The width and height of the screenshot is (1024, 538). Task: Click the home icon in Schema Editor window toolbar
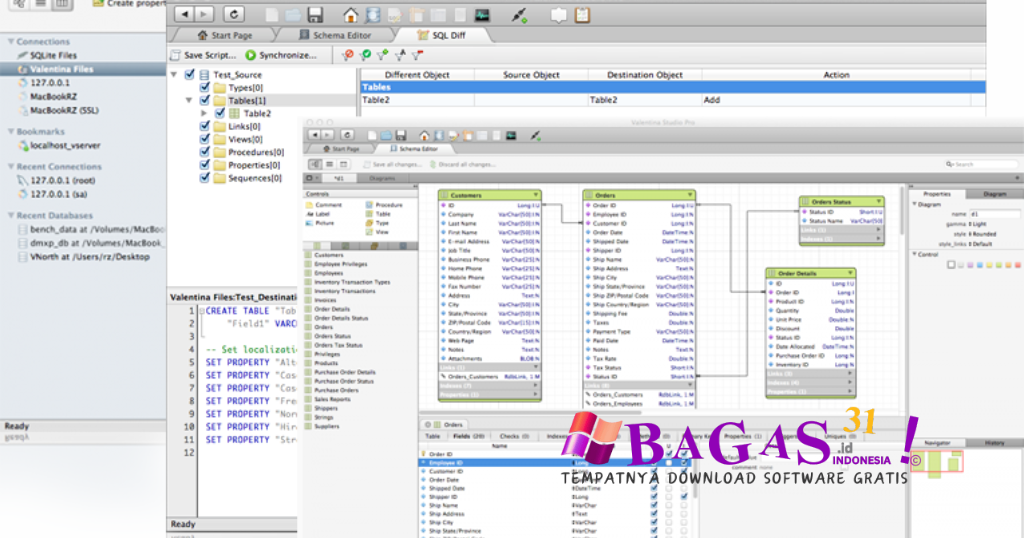424,135
